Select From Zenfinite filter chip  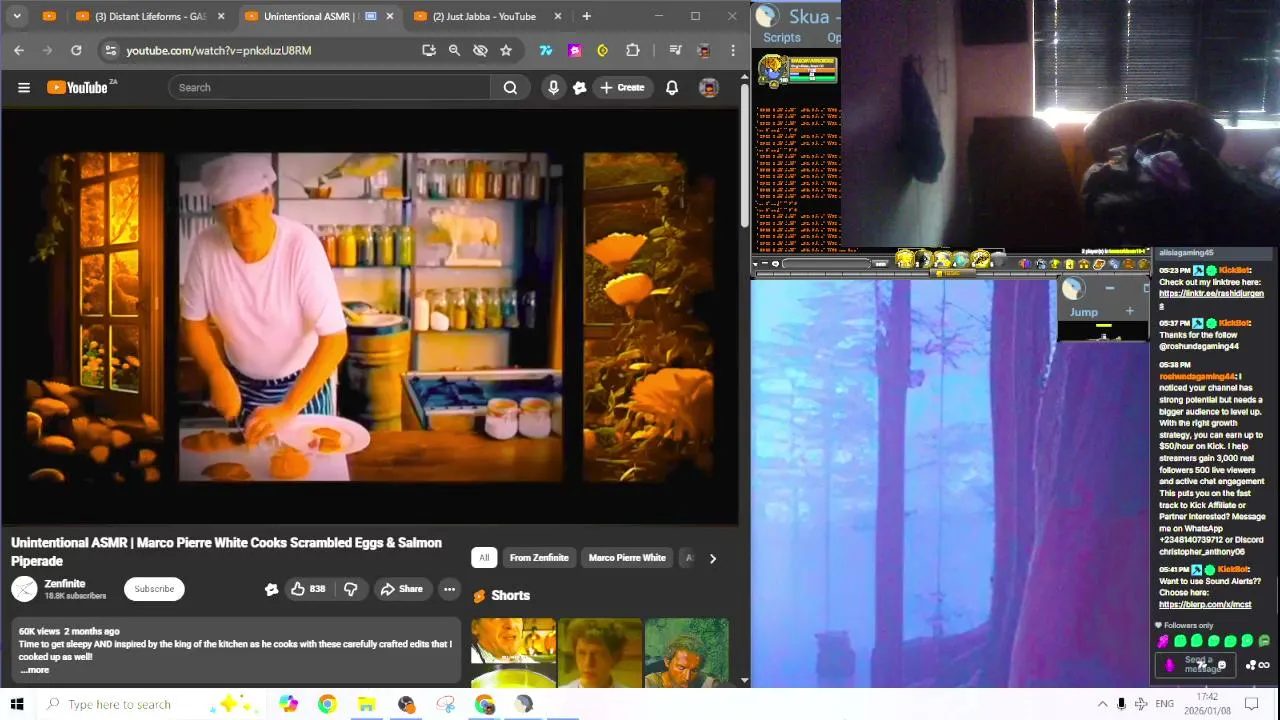(538, 558)
